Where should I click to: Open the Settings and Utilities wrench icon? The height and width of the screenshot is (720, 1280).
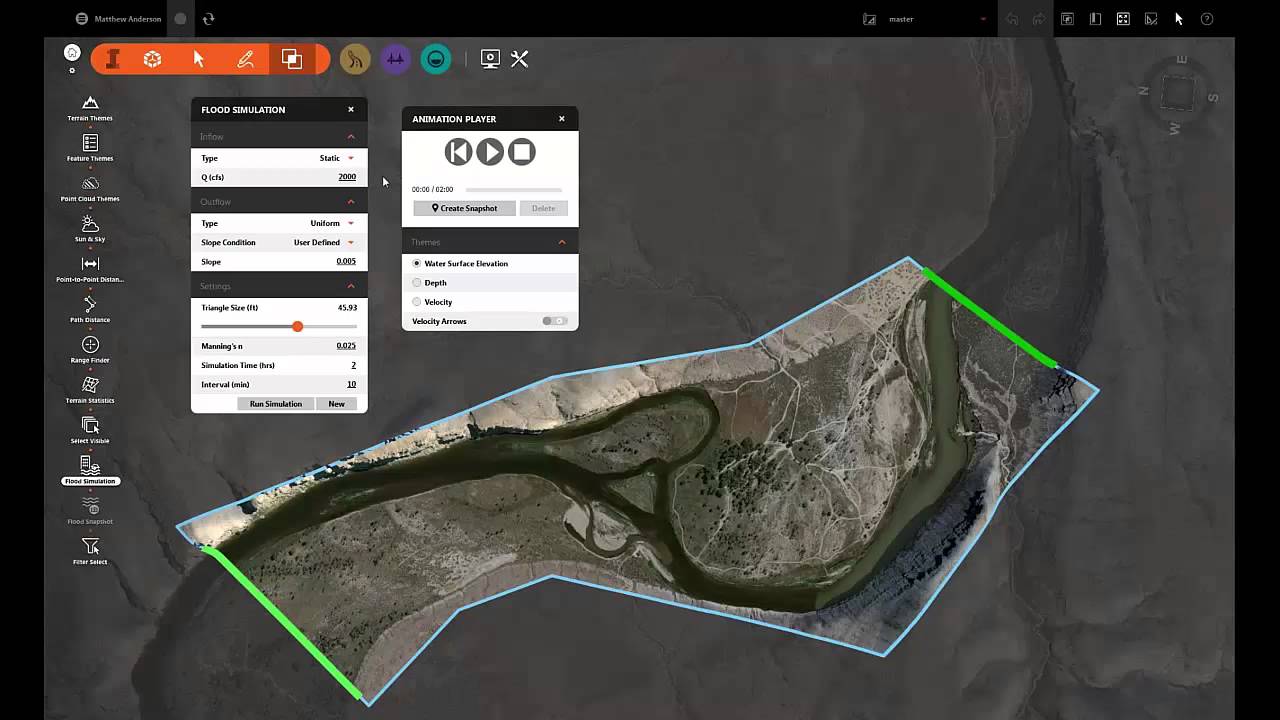519,59
